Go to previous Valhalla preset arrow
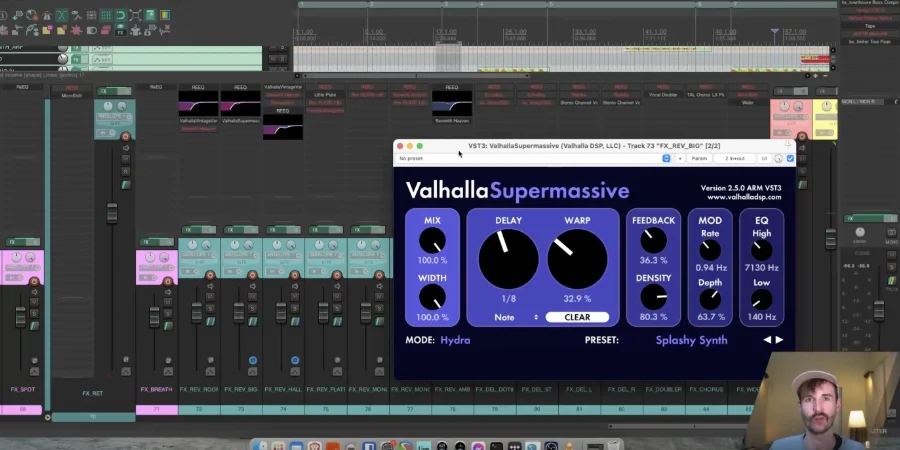This screenshot has width=900, height=450. (x=767, y=340)
